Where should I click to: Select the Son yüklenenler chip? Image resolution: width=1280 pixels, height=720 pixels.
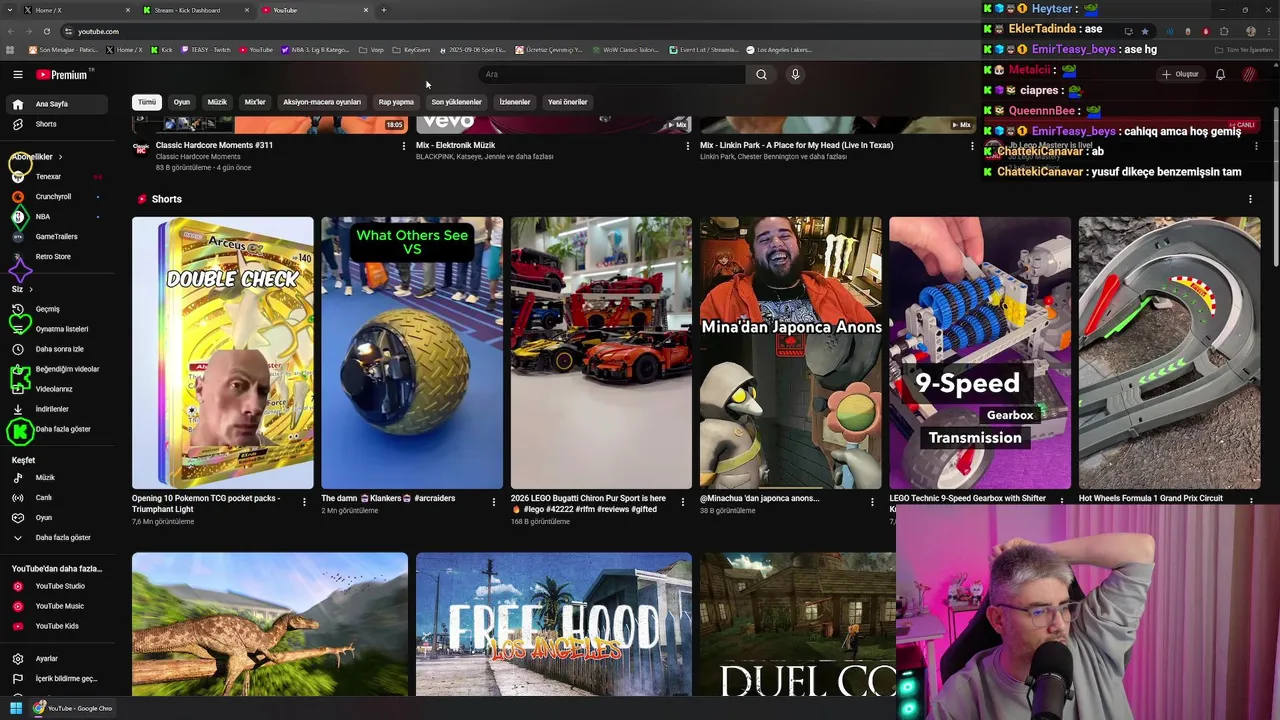(457, 102)
